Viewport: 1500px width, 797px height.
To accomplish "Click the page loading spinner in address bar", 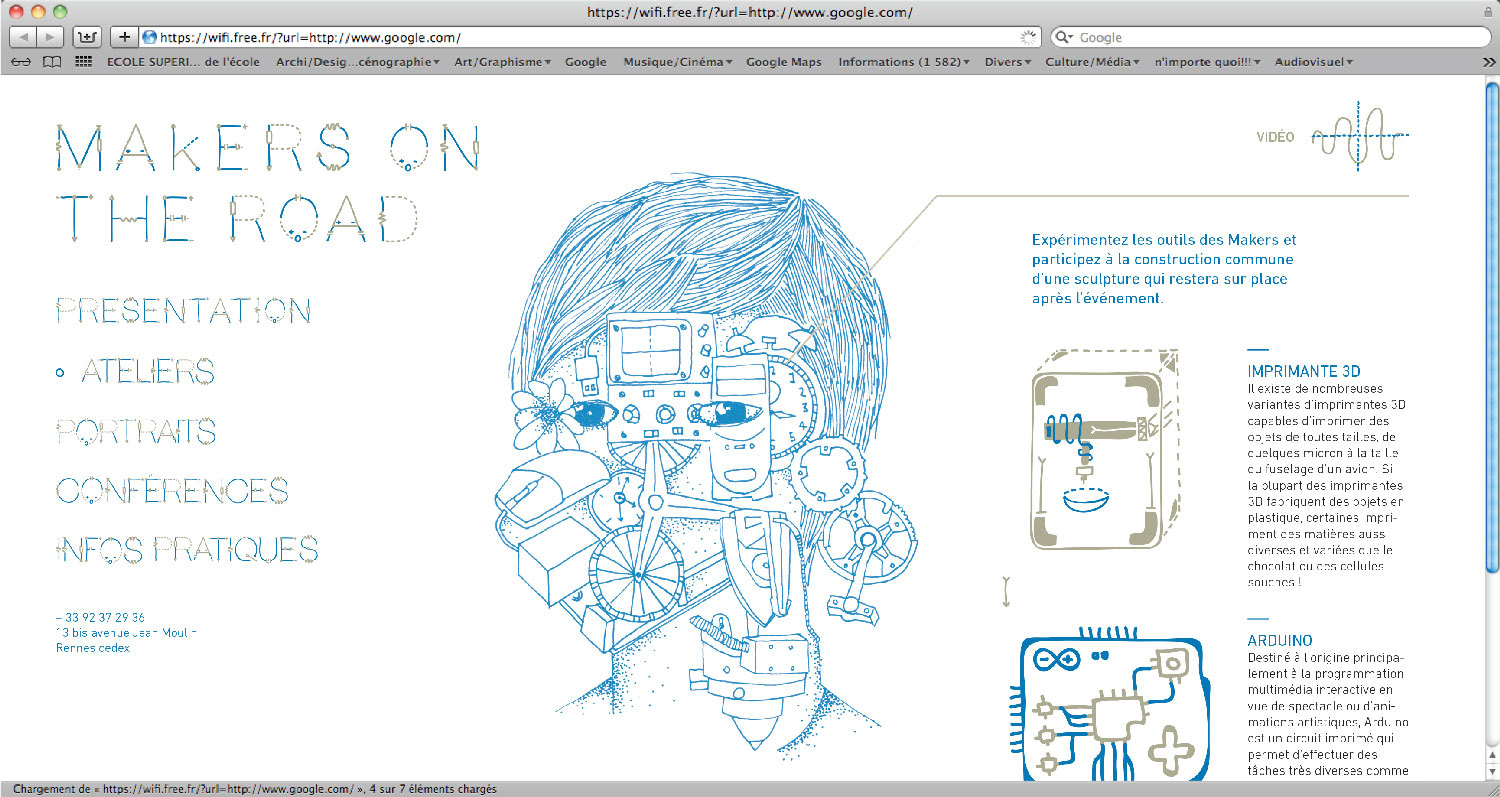I will pyautogui.click(x=1028, y=37).
